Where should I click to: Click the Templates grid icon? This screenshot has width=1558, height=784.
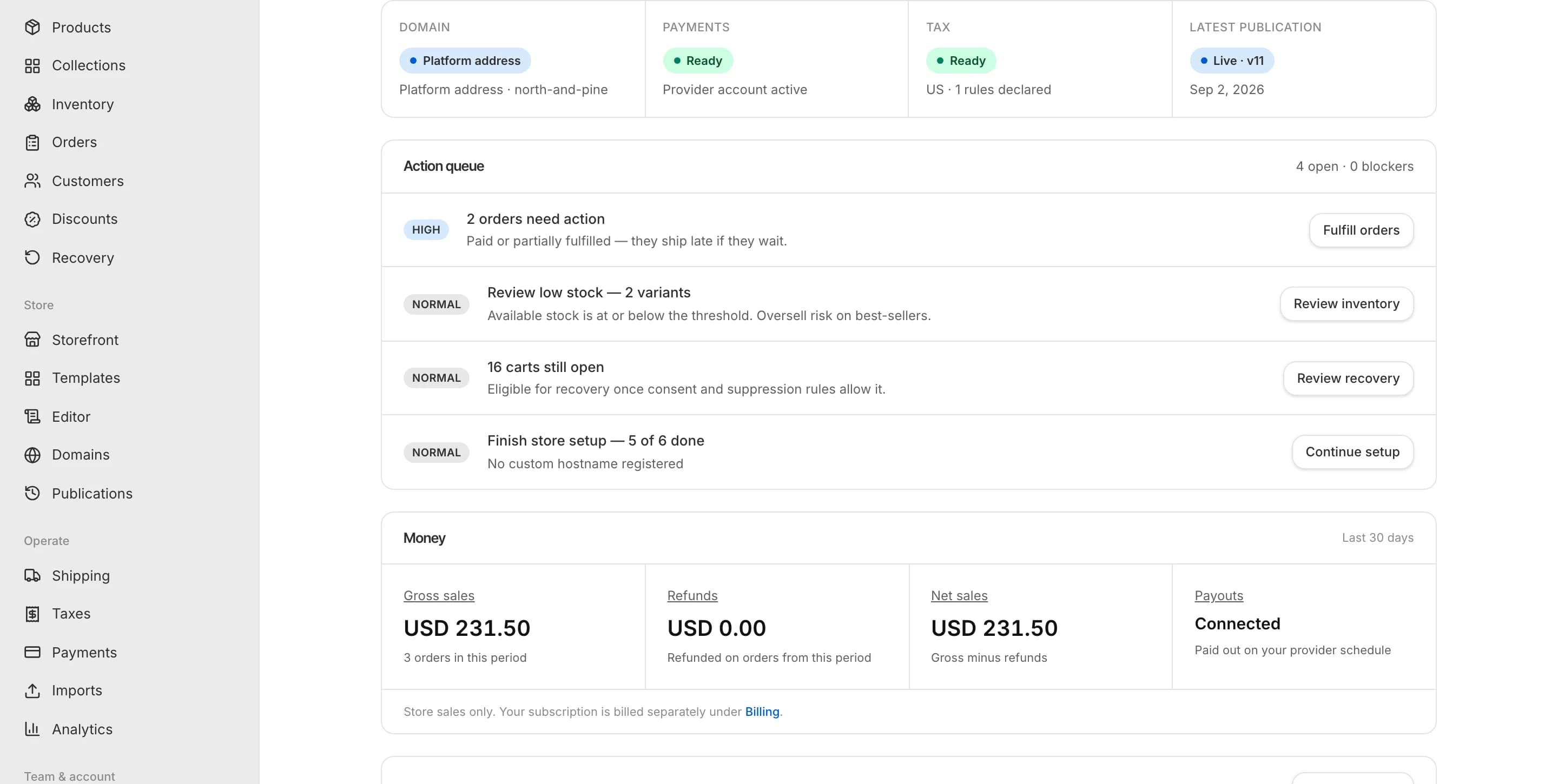(x=32, y=378)
